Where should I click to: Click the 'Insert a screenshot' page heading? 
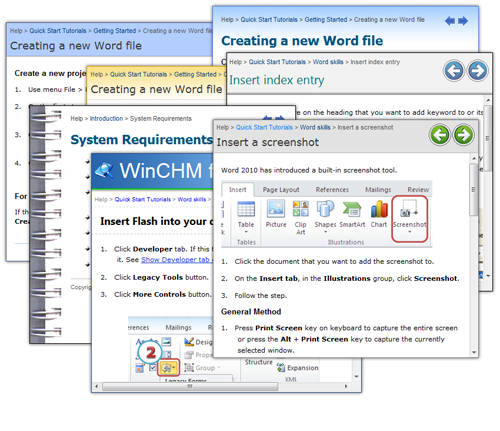(x=268, y=142)
